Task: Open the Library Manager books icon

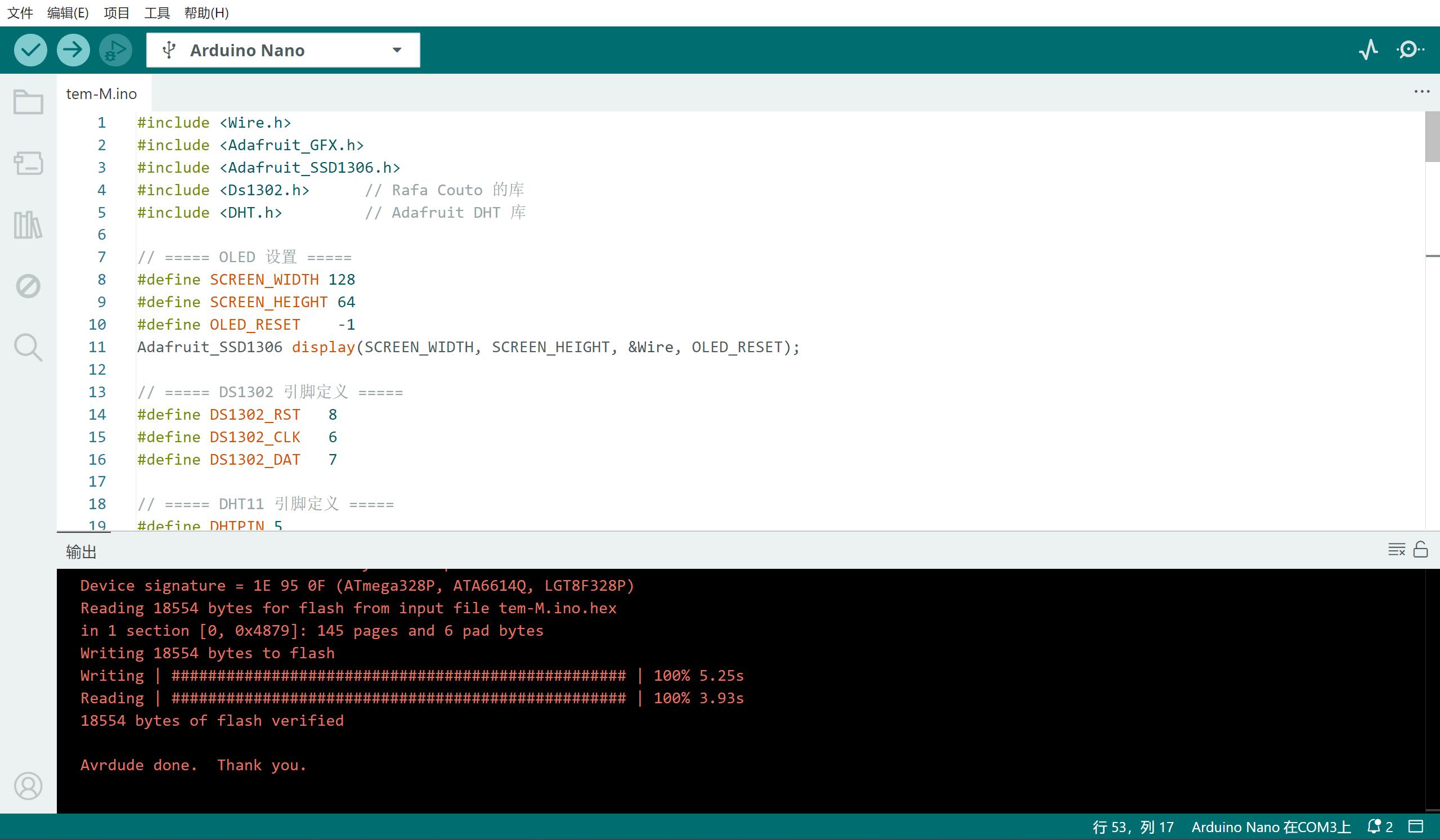Action: (x=28, y=224)
